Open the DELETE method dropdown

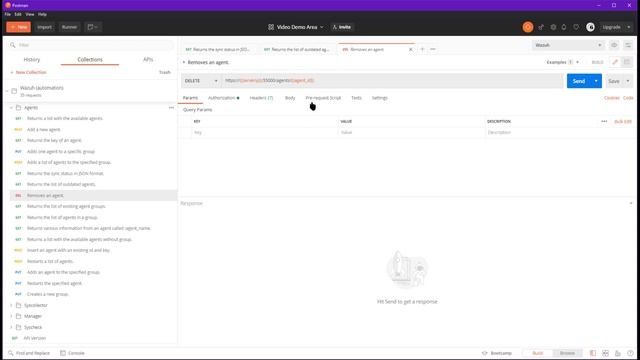(201, 81)
